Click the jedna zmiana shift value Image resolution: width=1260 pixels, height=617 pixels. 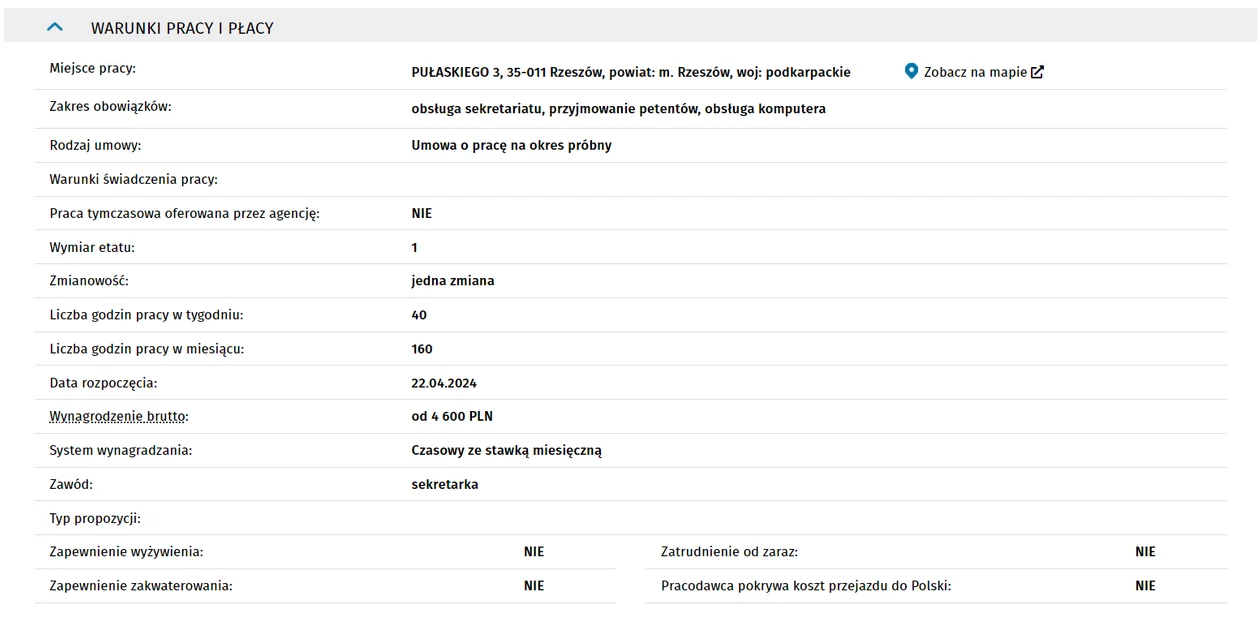click(453, 281)
